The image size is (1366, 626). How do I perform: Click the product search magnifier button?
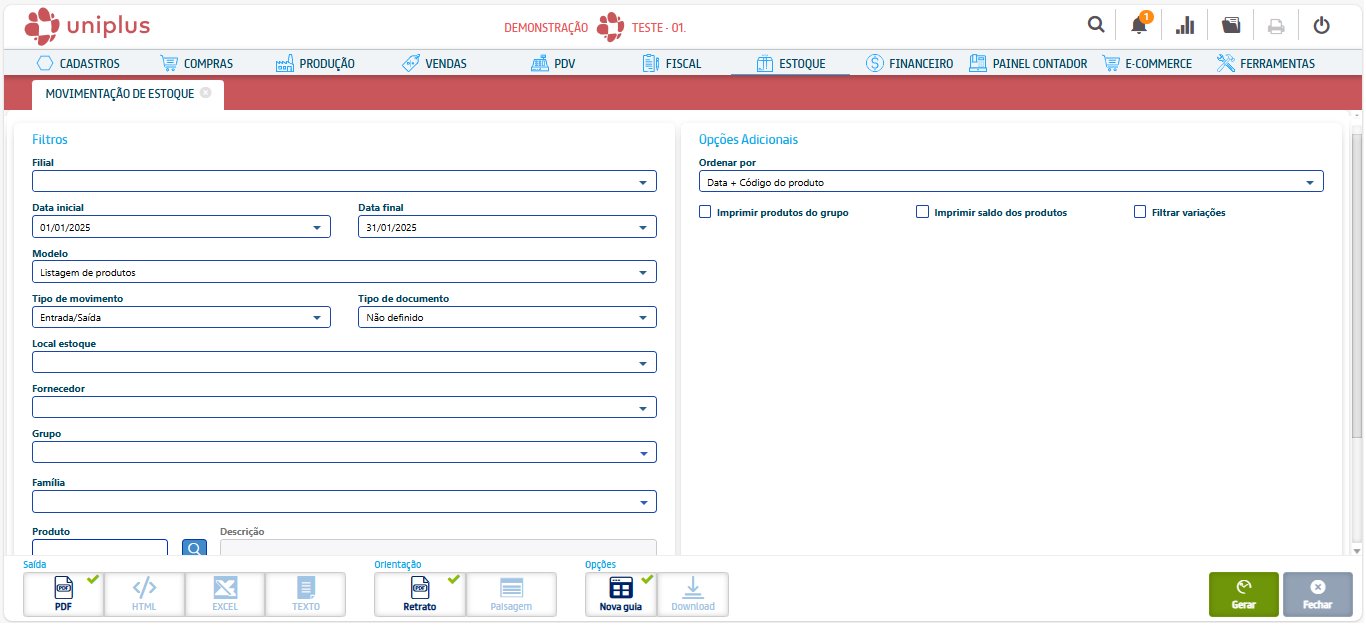point(194,548)
